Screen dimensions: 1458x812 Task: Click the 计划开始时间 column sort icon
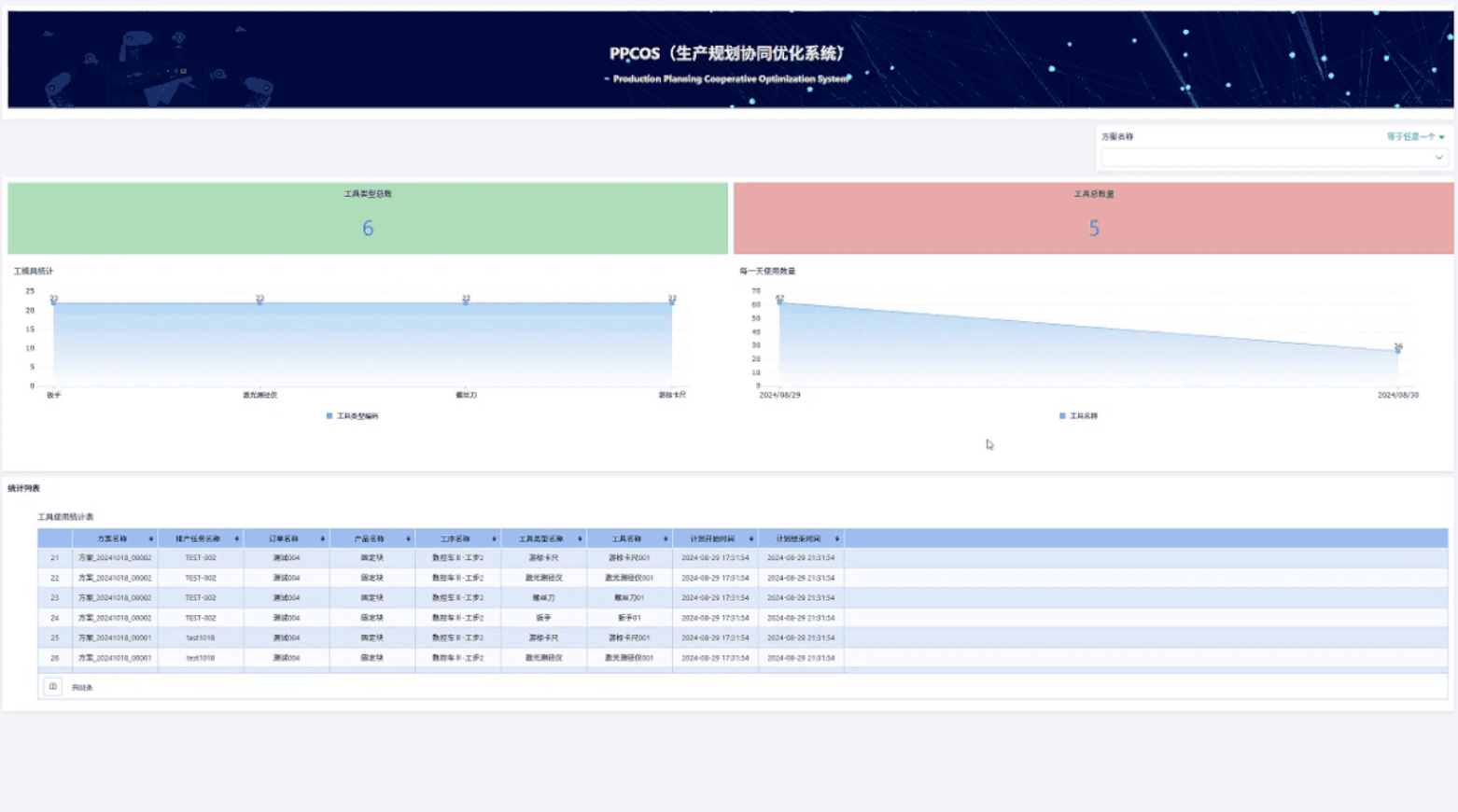pos(751,539)
